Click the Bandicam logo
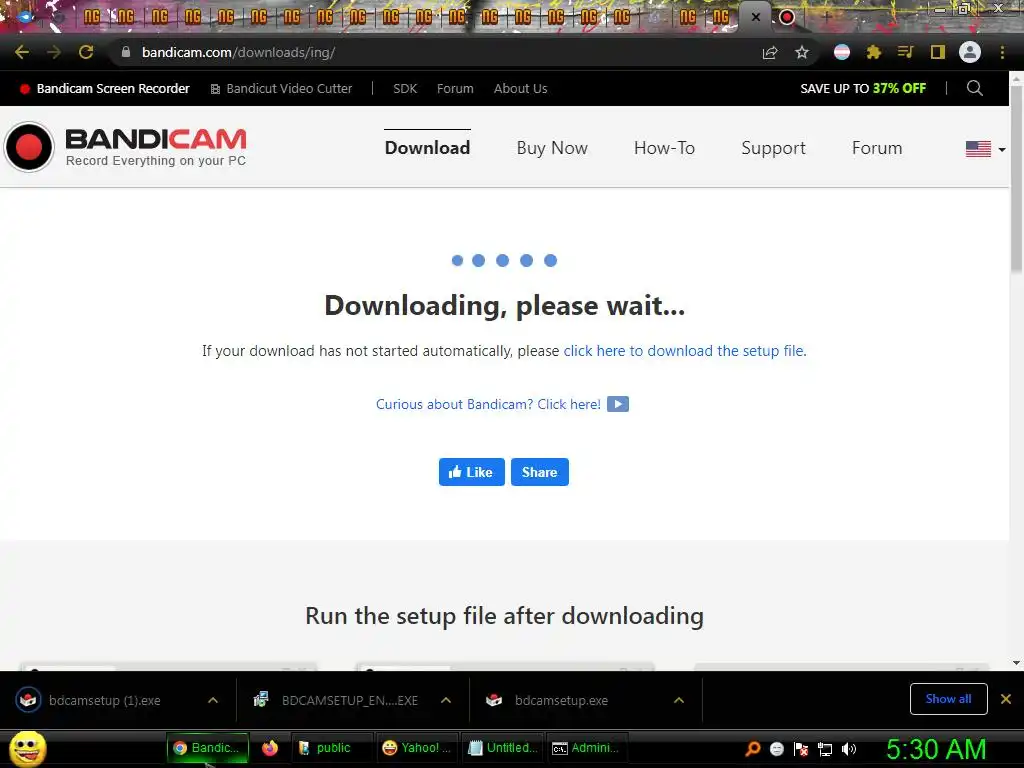This screenshot has width=1024, height=768. tap(125, 147)
